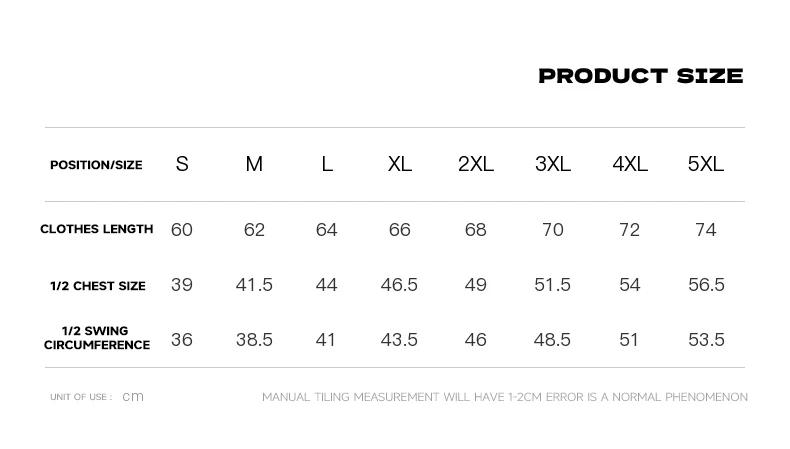Click the PRODUCT SIZE heading
This screenshot has height=449, width=790.
tap(641, 76)
